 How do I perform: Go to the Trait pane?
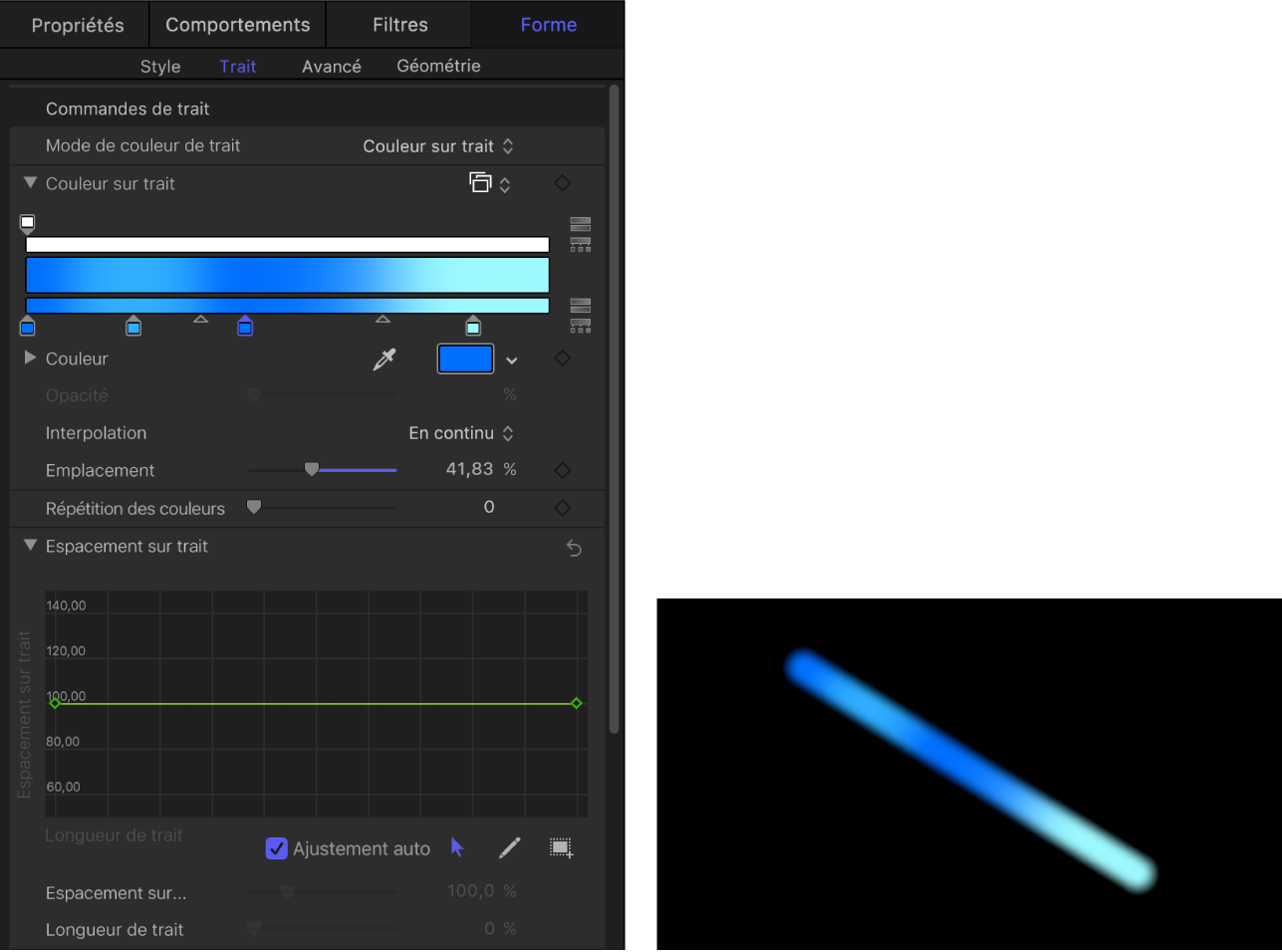pyautogui.click(x=238, y=67)
